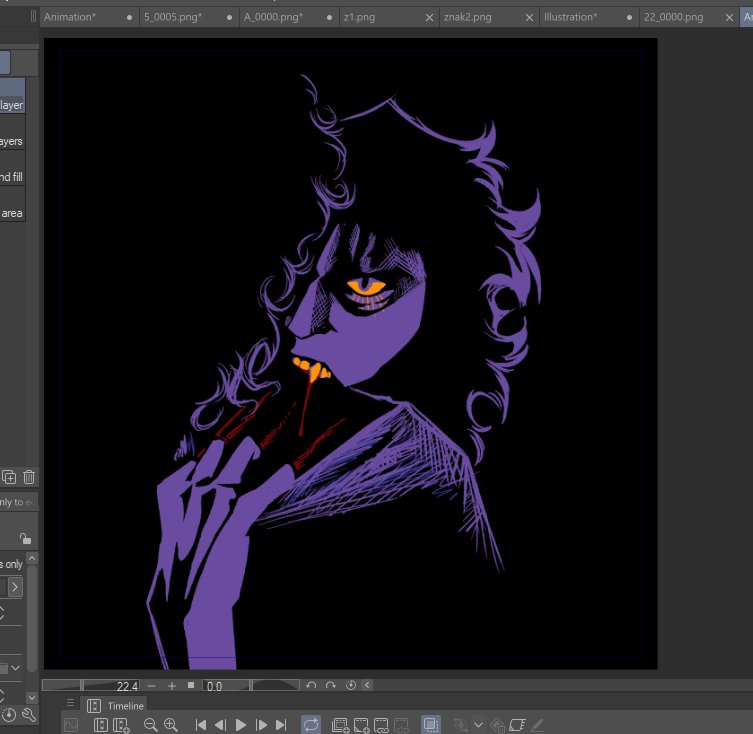Close the znak2.png tab
This screenshot has height=734, width=753.
tap(529, 18)
